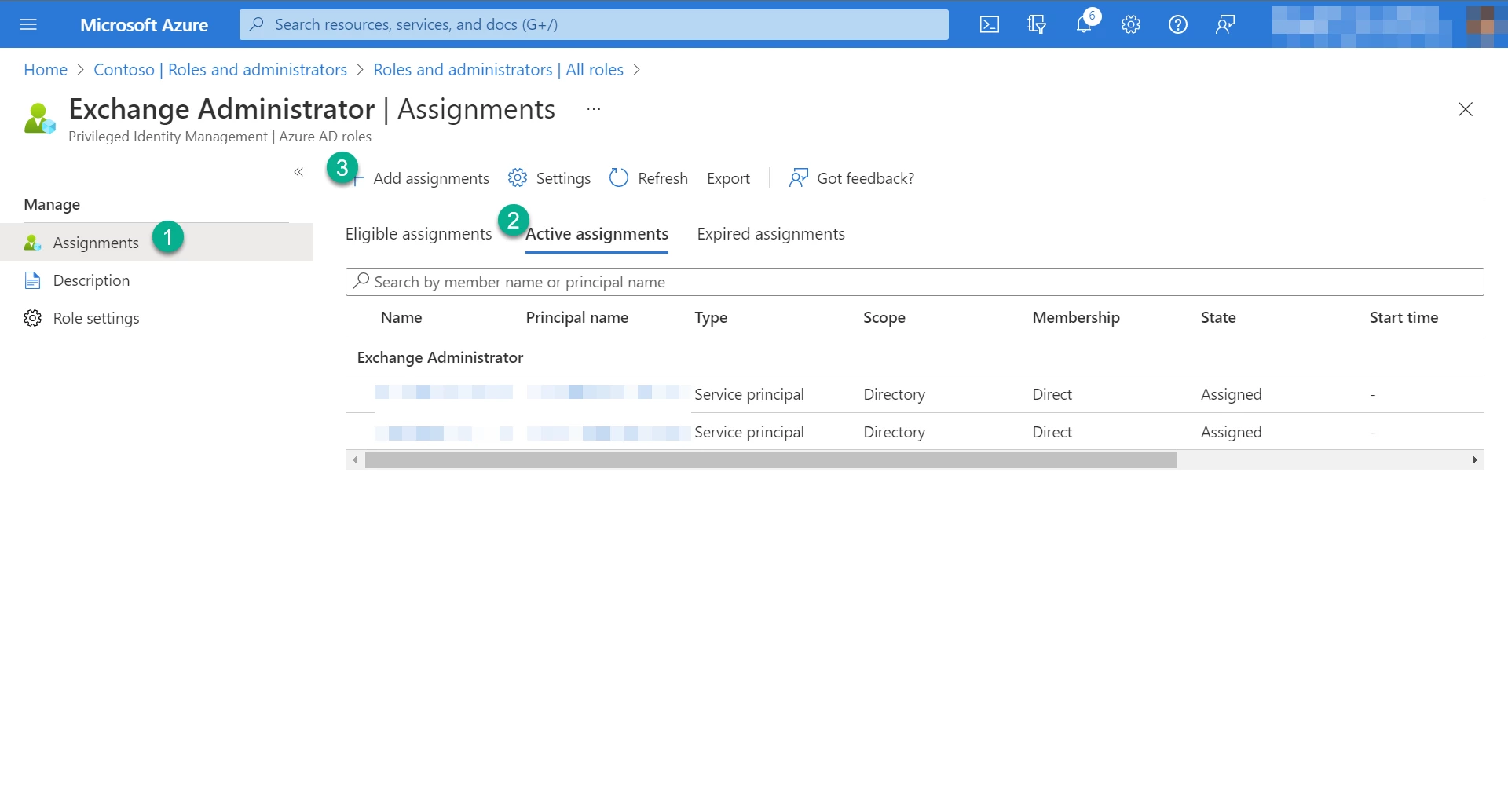Switch to the Expired assignments tab
The image size is (1508, 812).
[770, 233]
